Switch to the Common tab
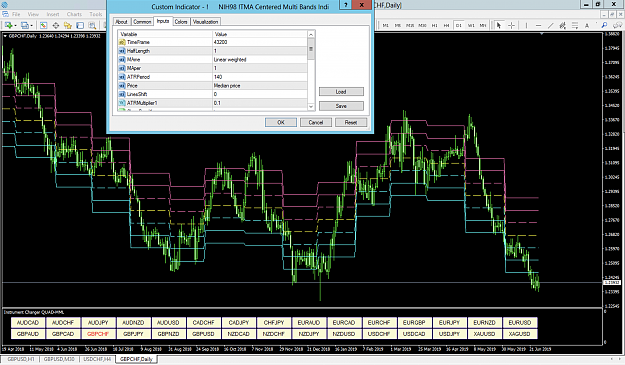The image size is (625, 365). click(142, 22)
